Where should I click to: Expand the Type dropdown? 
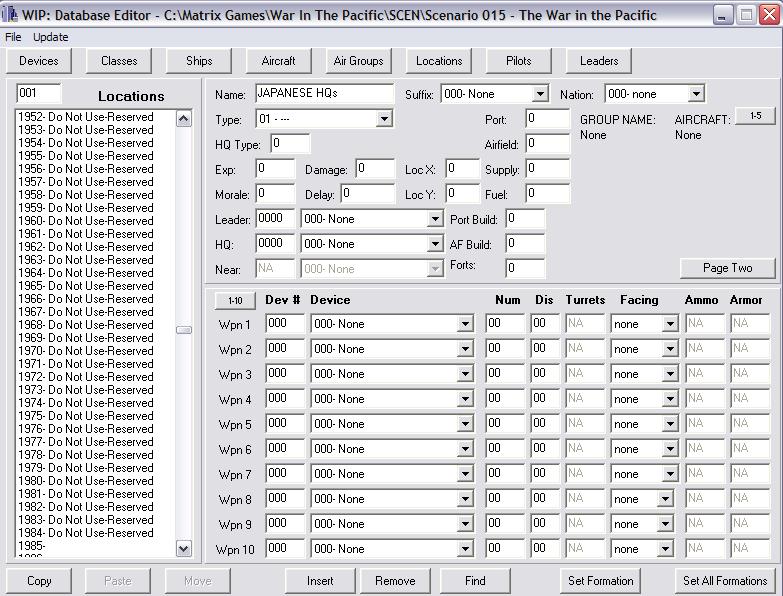click(384, 119)
